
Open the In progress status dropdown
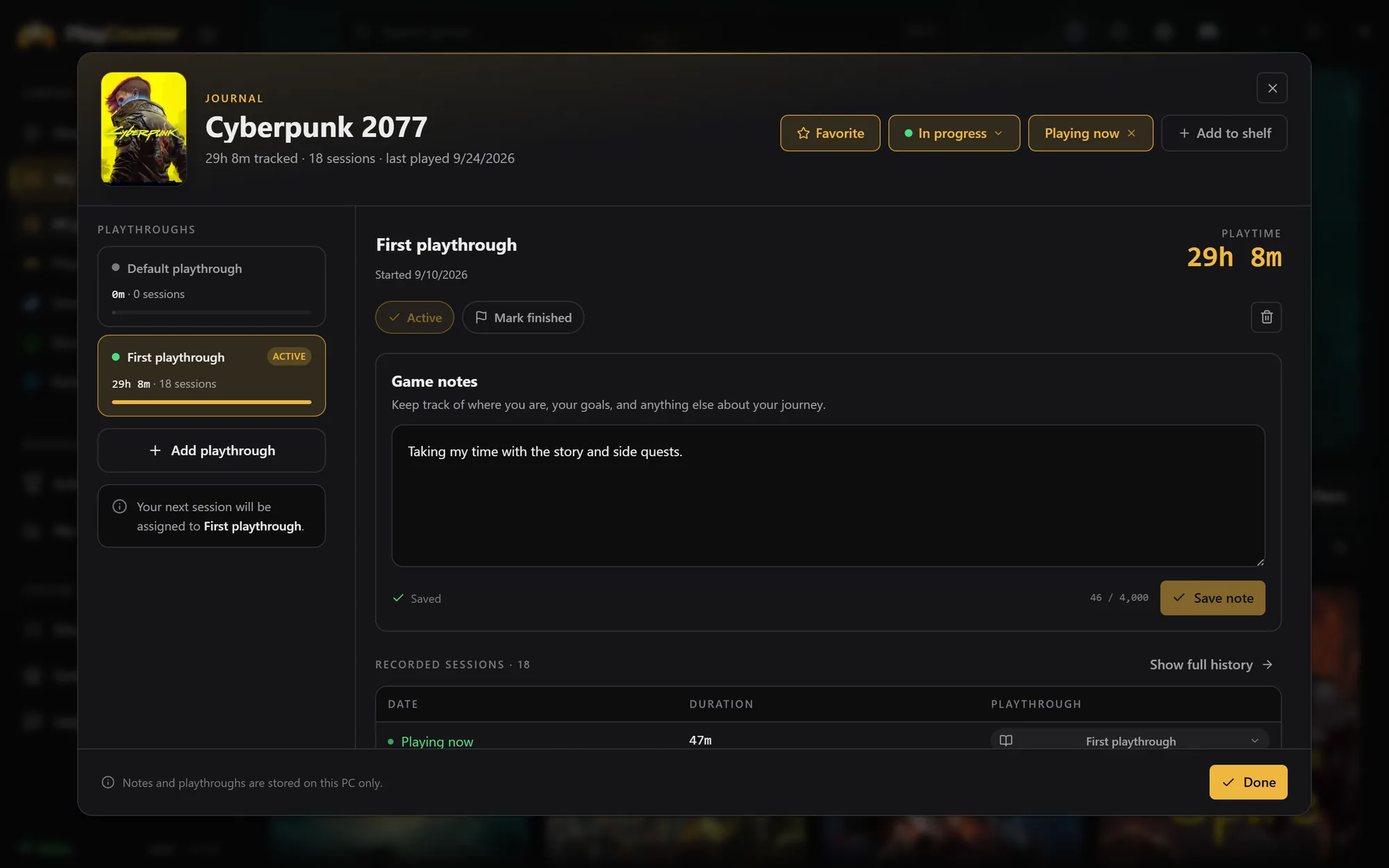coord(954,133)
